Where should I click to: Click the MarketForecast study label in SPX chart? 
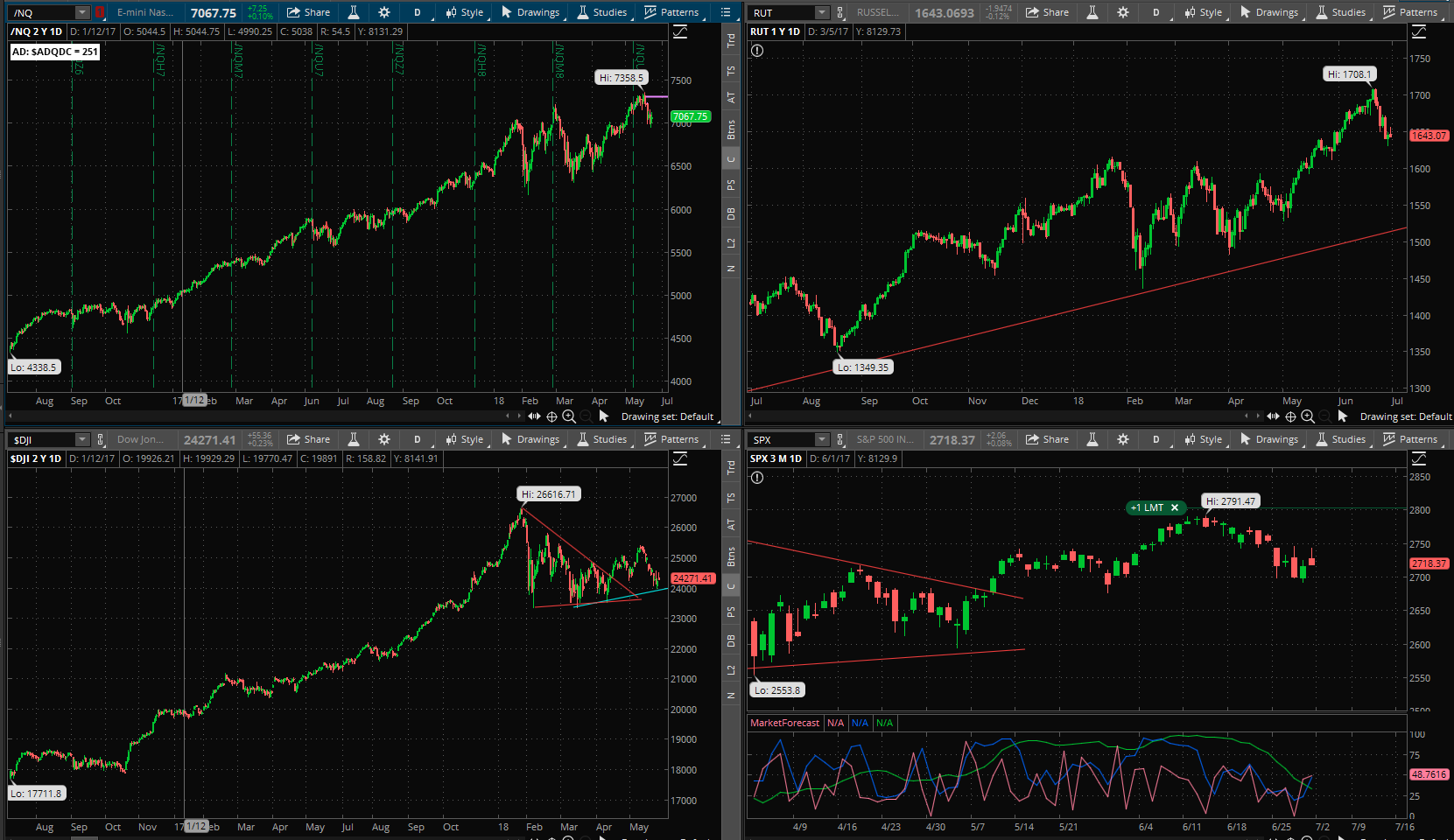[785, 723]
